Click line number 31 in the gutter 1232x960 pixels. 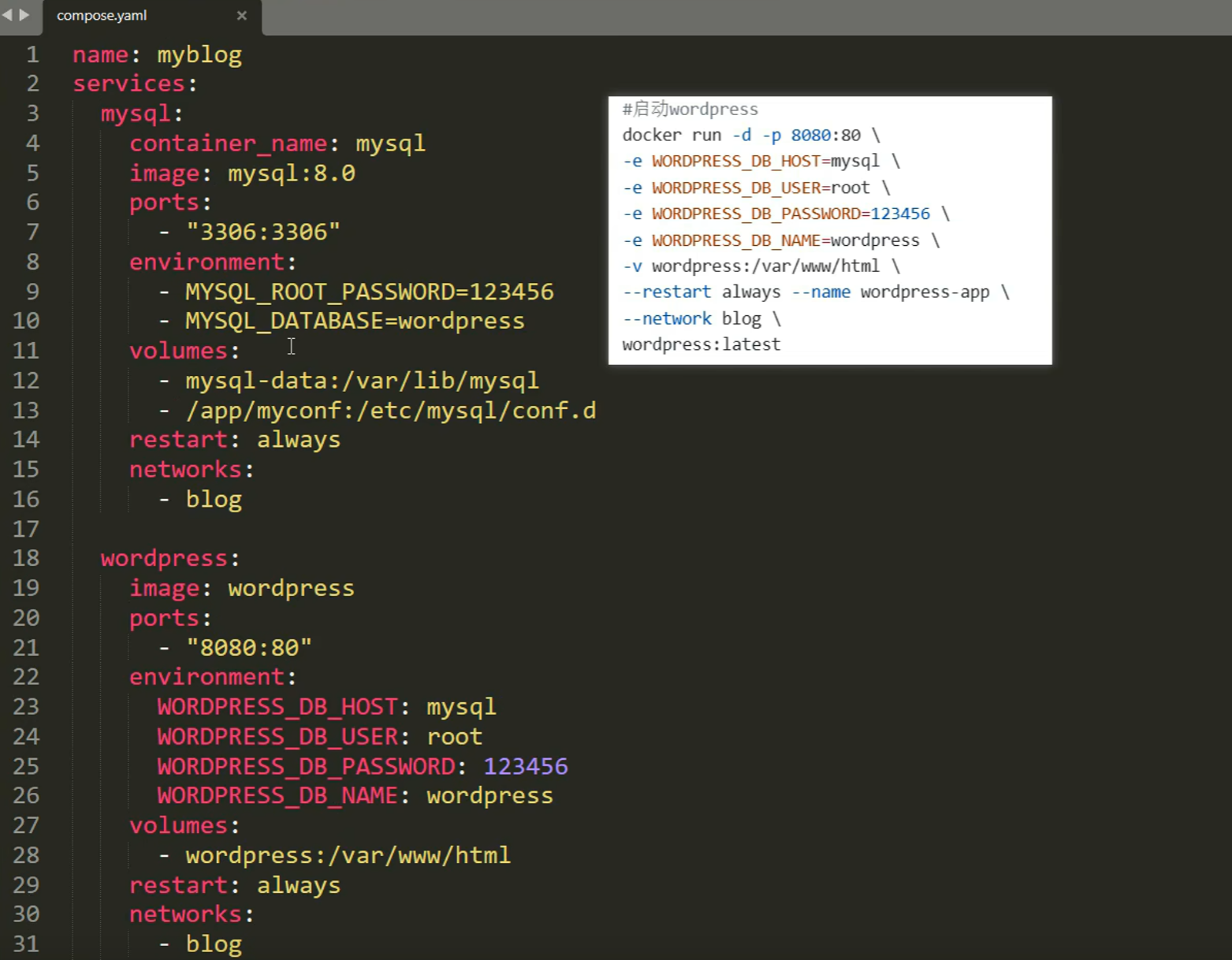click(26, 943)
